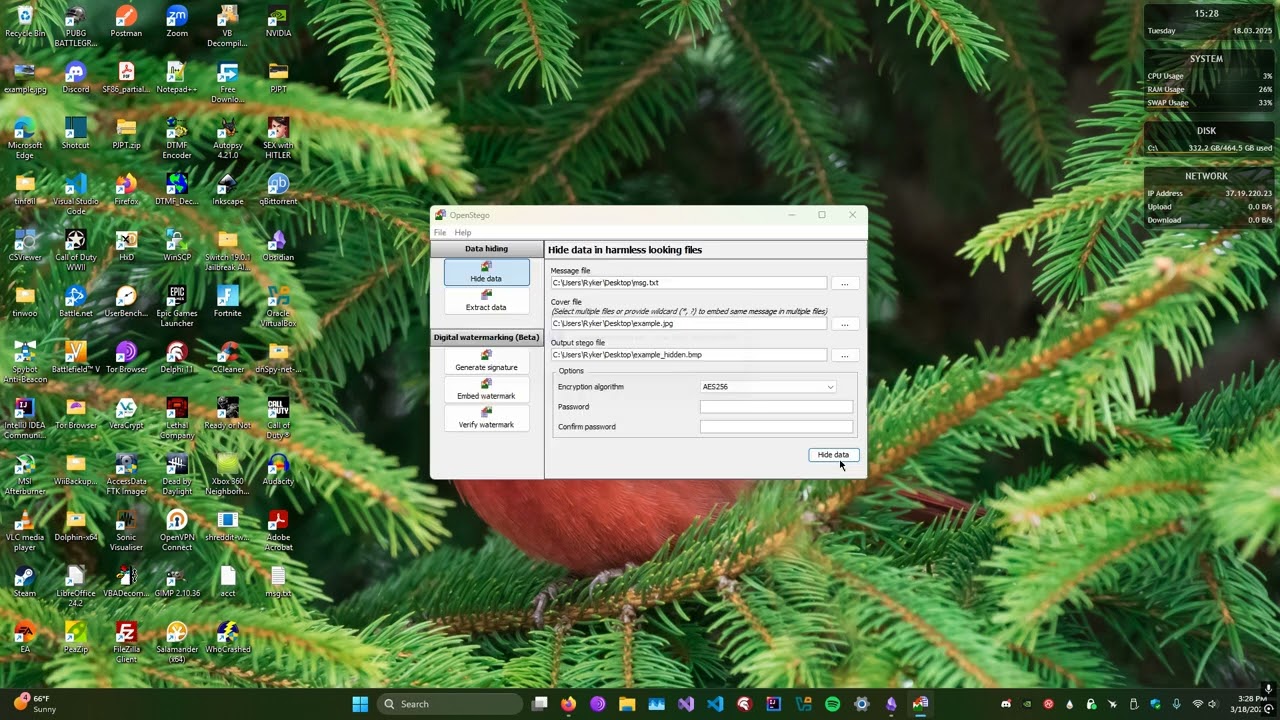Viewport: 1280px width, 720px height.
Task: Select Hide data in the sidebar panel
Action: [486, 272]
